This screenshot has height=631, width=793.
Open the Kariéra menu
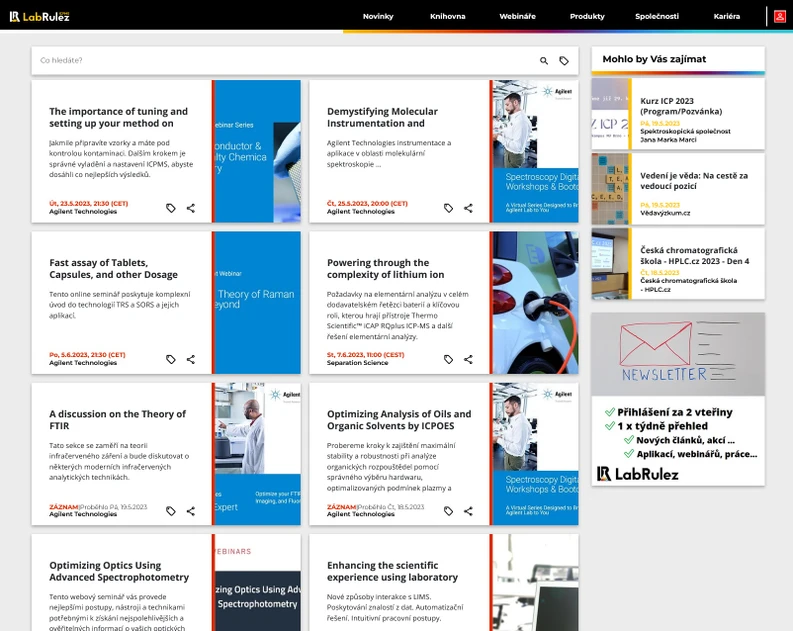pos(727,16)
